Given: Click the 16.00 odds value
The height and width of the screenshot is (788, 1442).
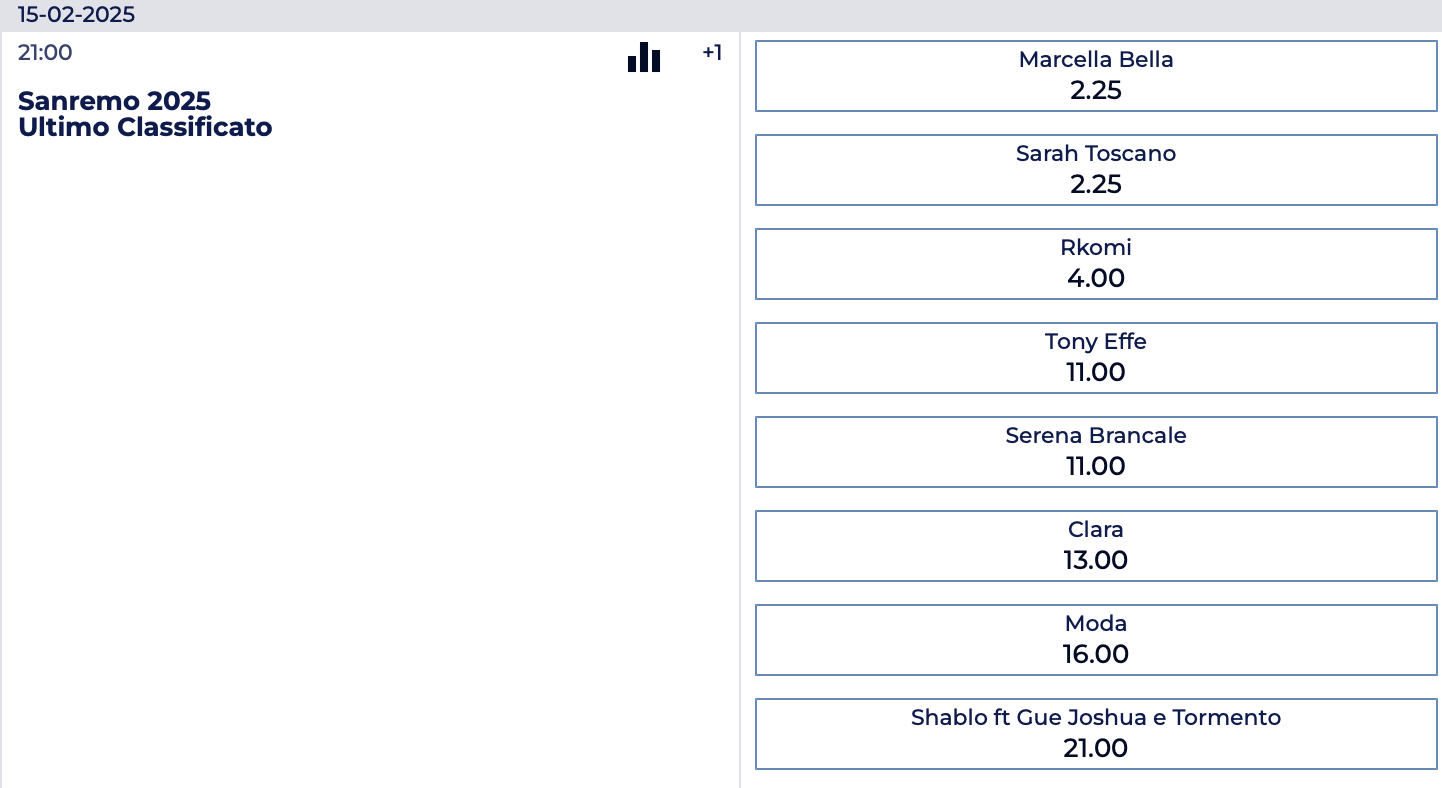Looking at the screenshot, I should point(1096,655).
